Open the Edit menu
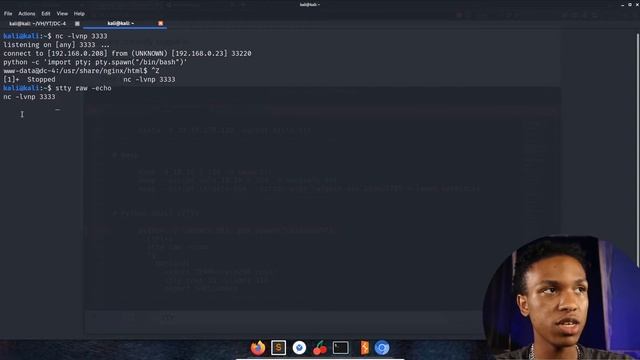This screenshot has height=360, width=640. (46, 13)
